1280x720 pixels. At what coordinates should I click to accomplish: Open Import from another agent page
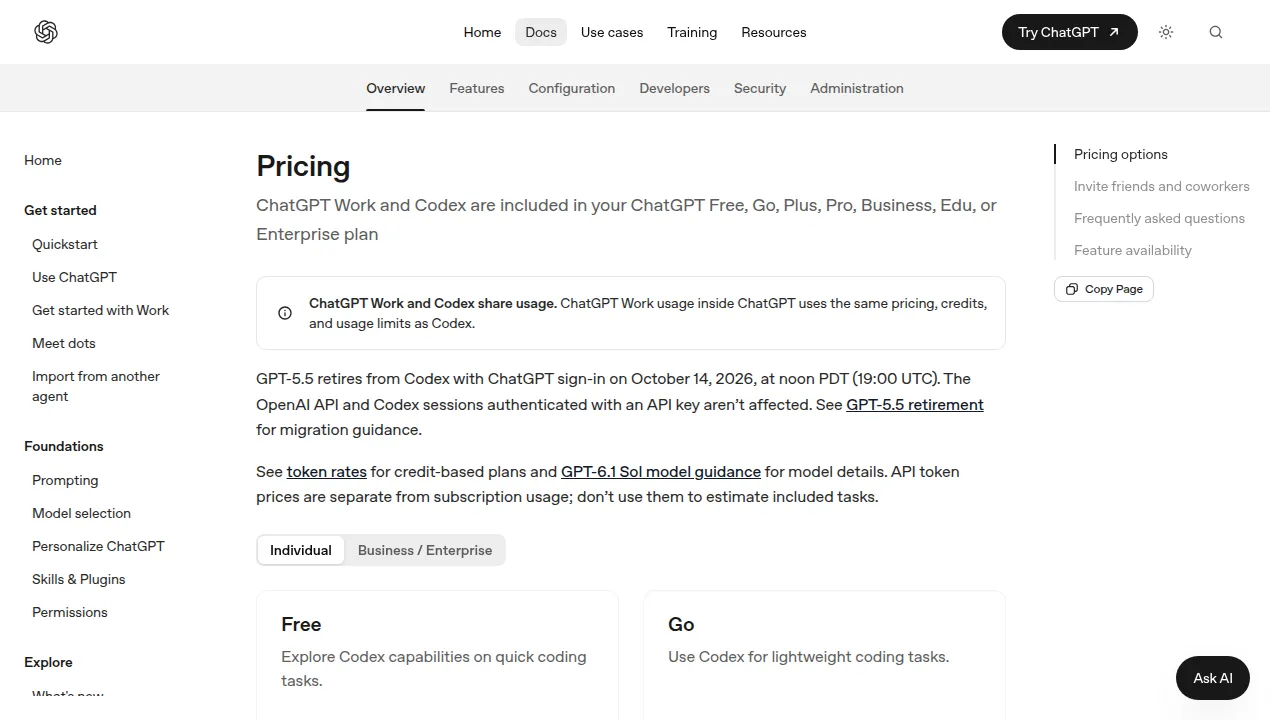(x=96, y=386)
